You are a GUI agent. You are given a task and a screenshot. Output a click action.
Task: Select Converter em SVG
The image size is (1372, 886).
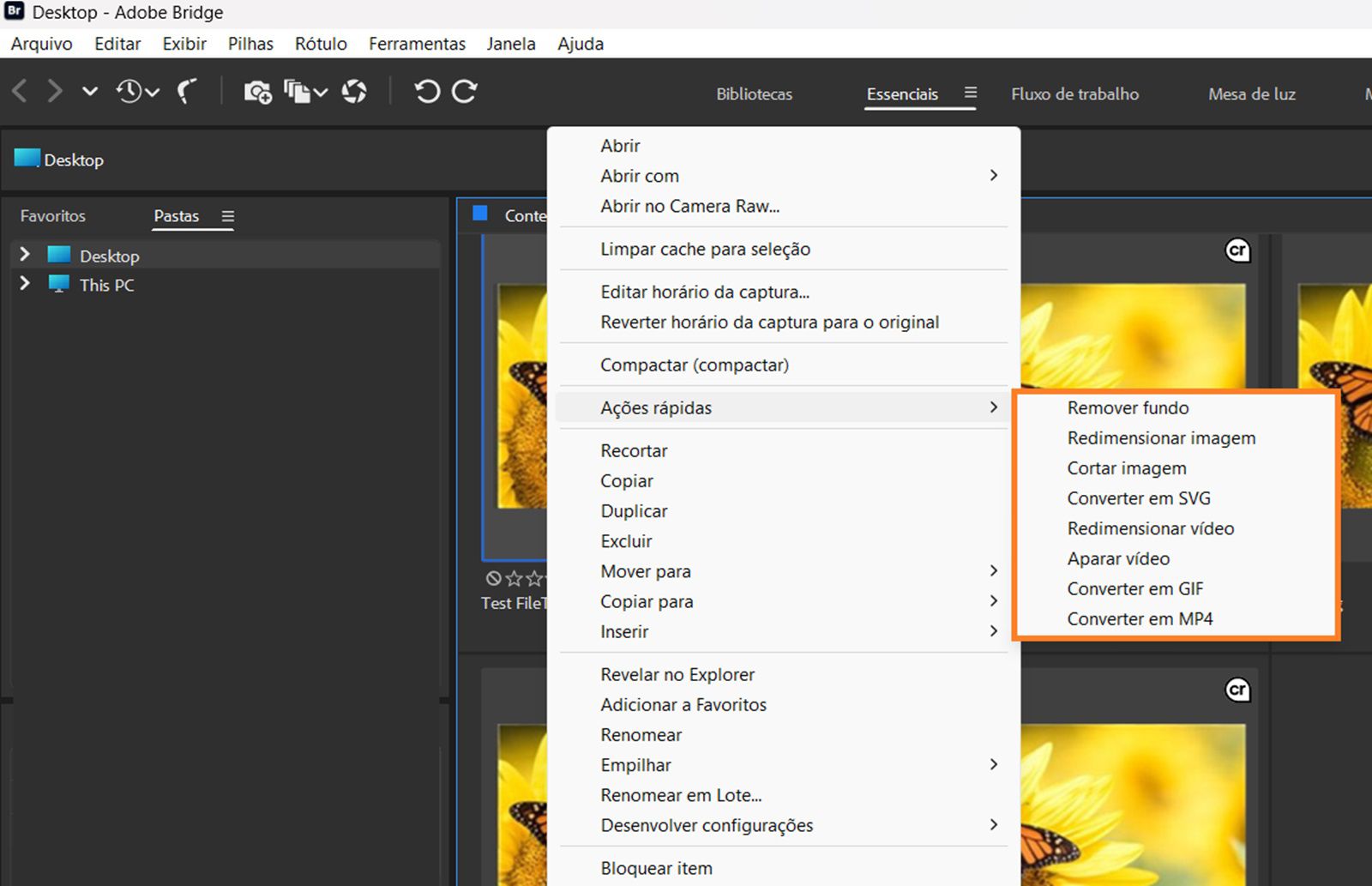pyautogui.click(x=1176, y=498)
